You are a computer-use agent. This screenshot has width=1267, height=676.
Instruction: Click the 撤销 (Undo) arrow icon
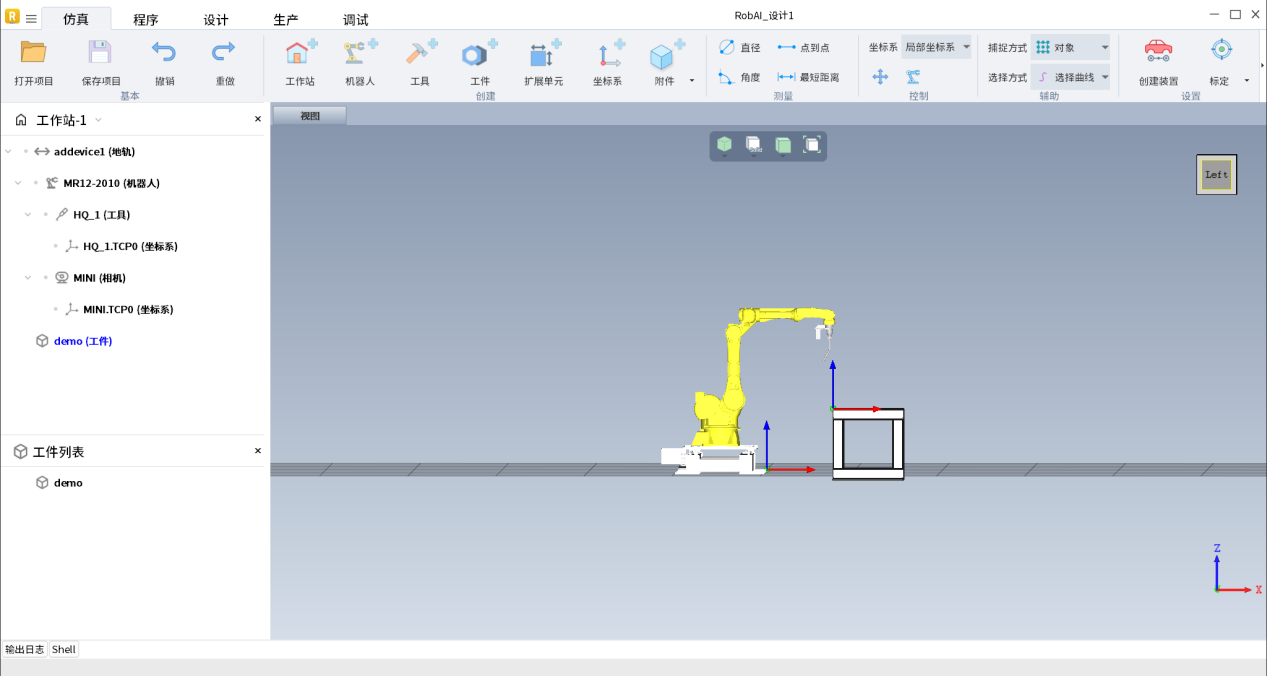pyautogui.click(x=164, y=53)
